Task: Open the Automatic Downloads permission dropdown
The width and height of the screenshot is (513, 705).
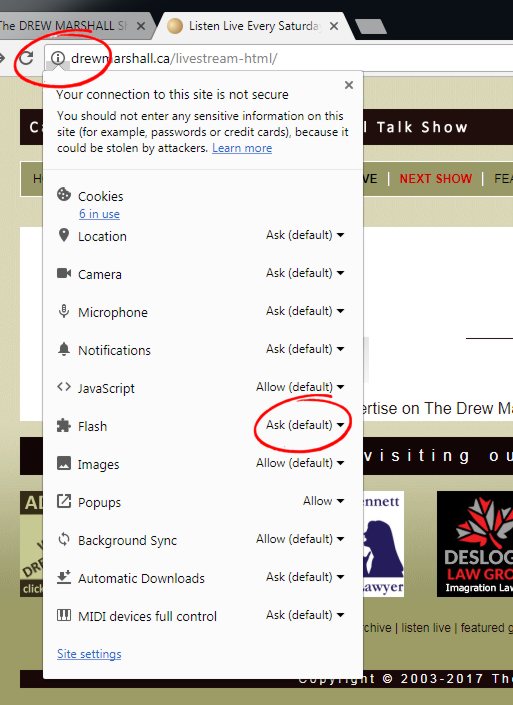Action: [x=305, y=577]
